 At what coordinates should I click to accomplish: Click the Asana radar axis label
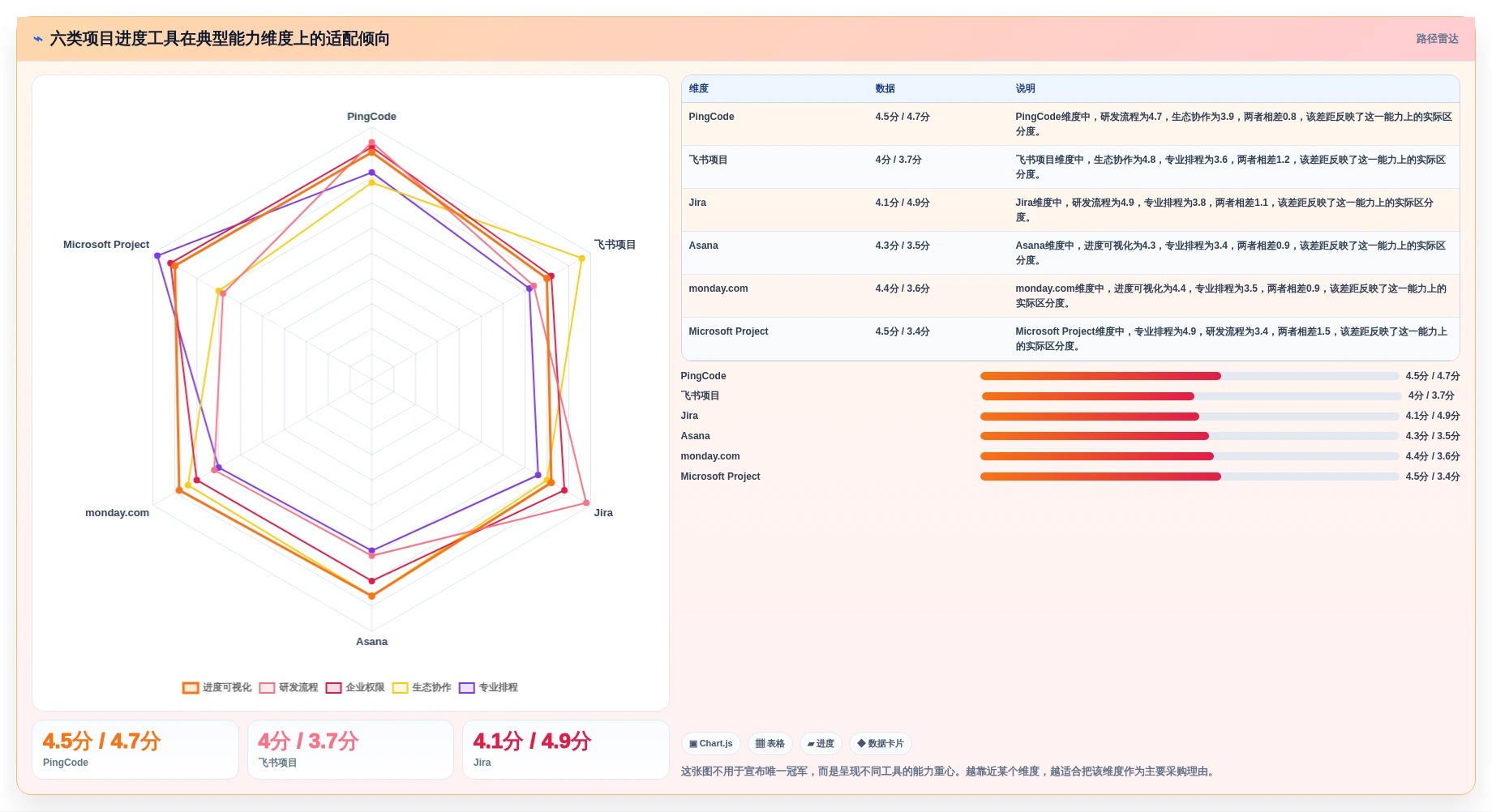pyautogui.click(x=371, y=642)
